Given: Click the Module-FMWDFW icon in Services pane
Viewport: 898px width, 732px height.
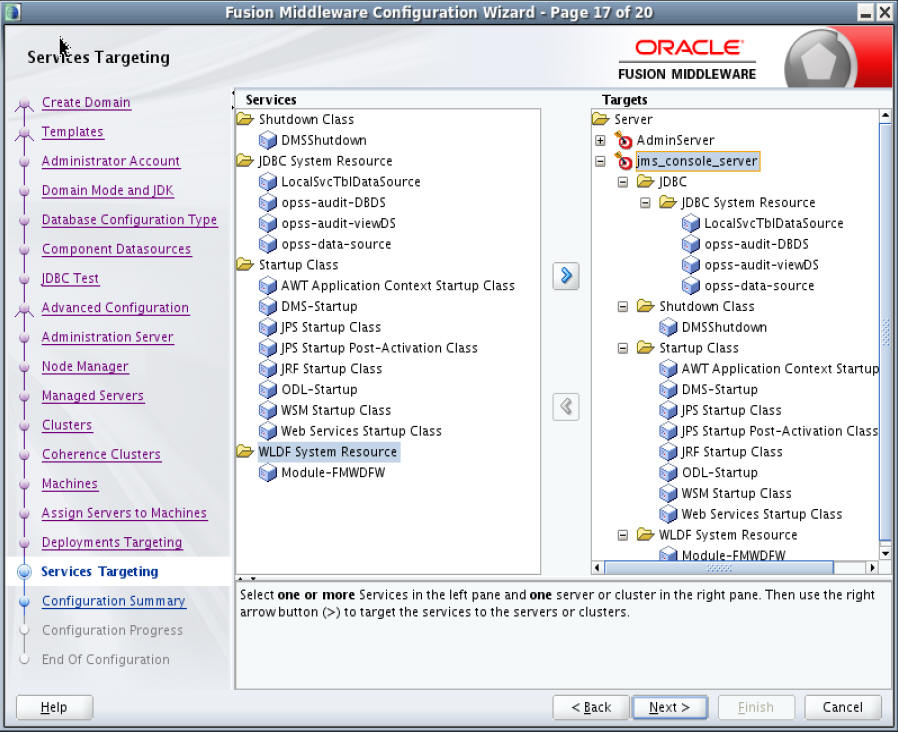Looking at the screenshot, I should tap(267, 473).
